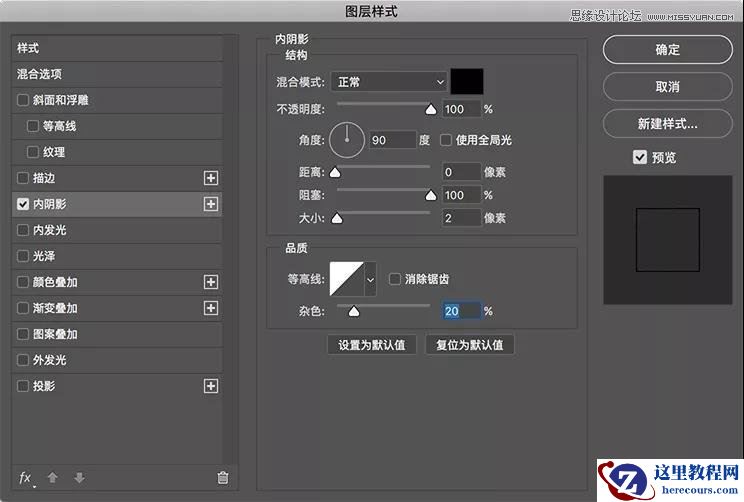Screen dimensions: 744x502
Task: Select the 光泽 effect row
Action: pyautogui.click(x=117, y=256)
